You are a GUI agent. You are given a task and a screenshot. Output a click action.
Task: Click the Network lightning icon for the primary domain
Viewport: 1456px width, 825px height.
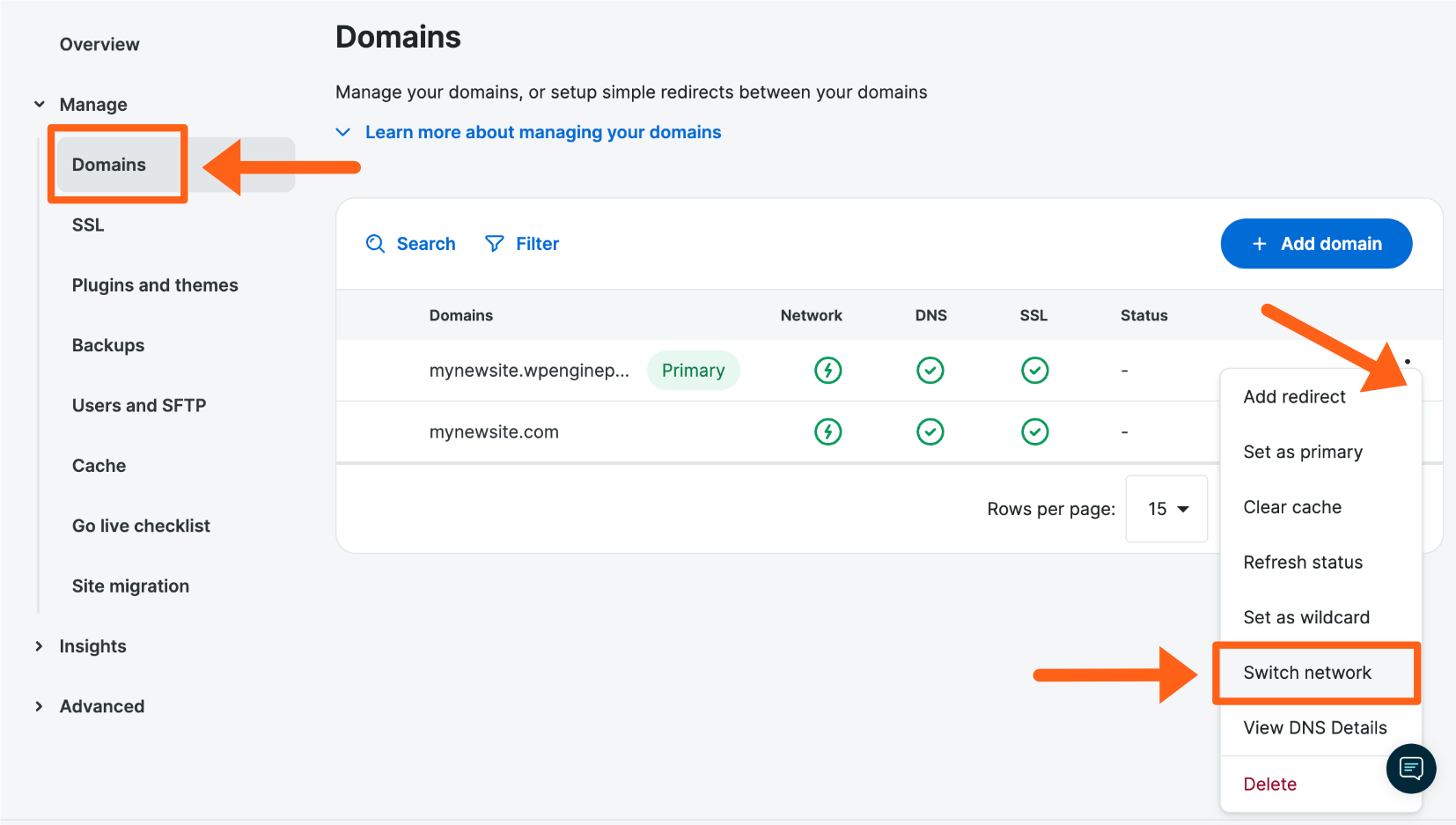[x=827, y=370]
